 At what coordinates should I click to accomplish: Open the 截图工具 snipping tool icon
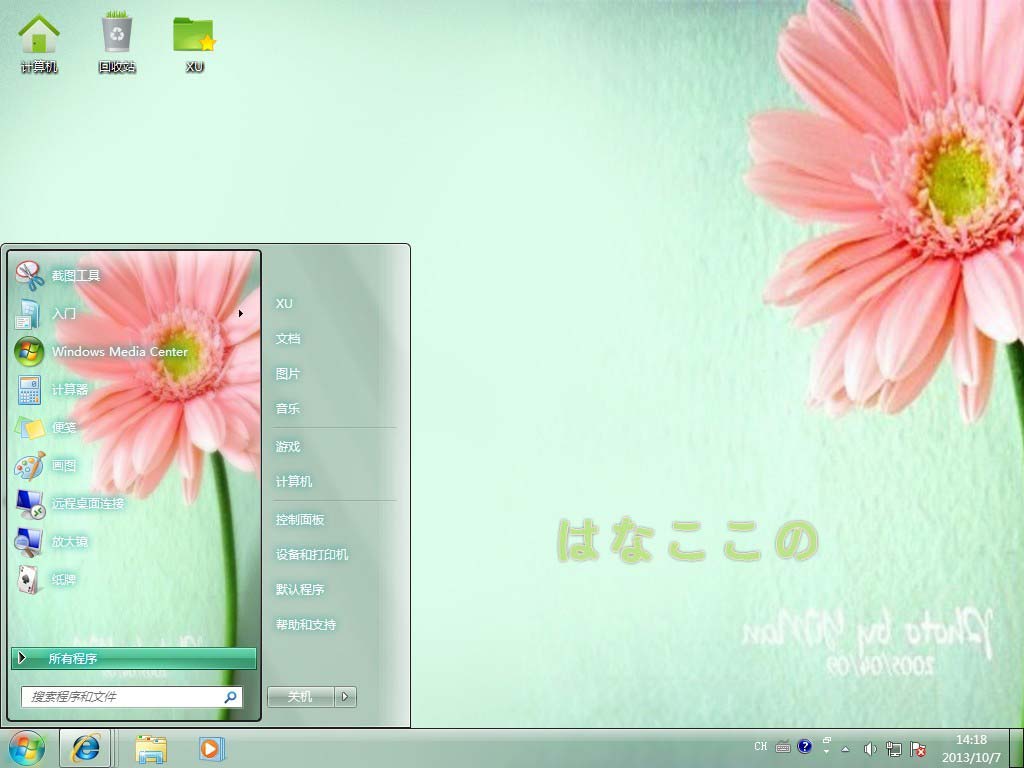tap(30, 275)
